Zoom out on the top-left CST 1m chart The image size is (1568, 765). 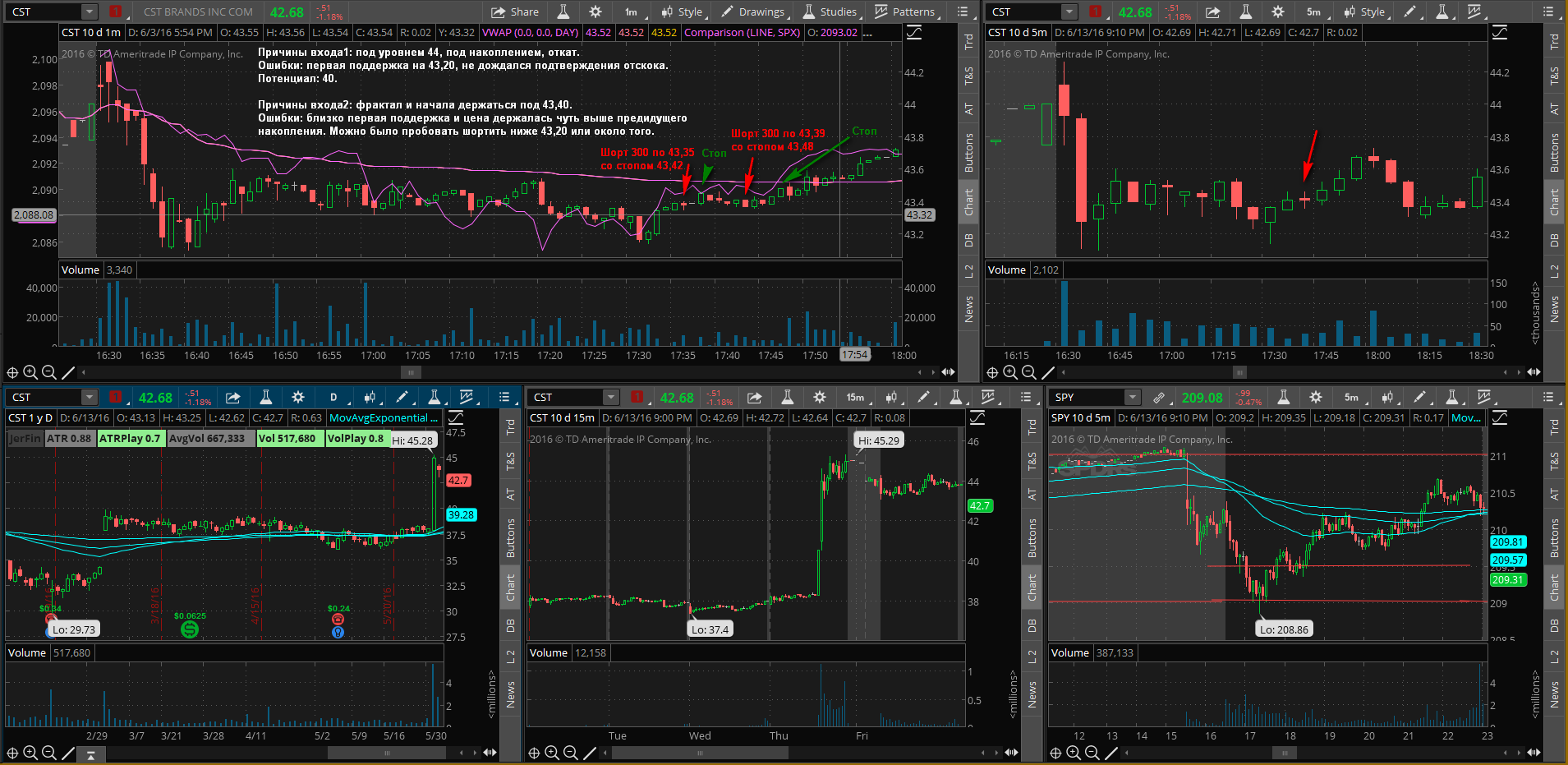(48, 372)
